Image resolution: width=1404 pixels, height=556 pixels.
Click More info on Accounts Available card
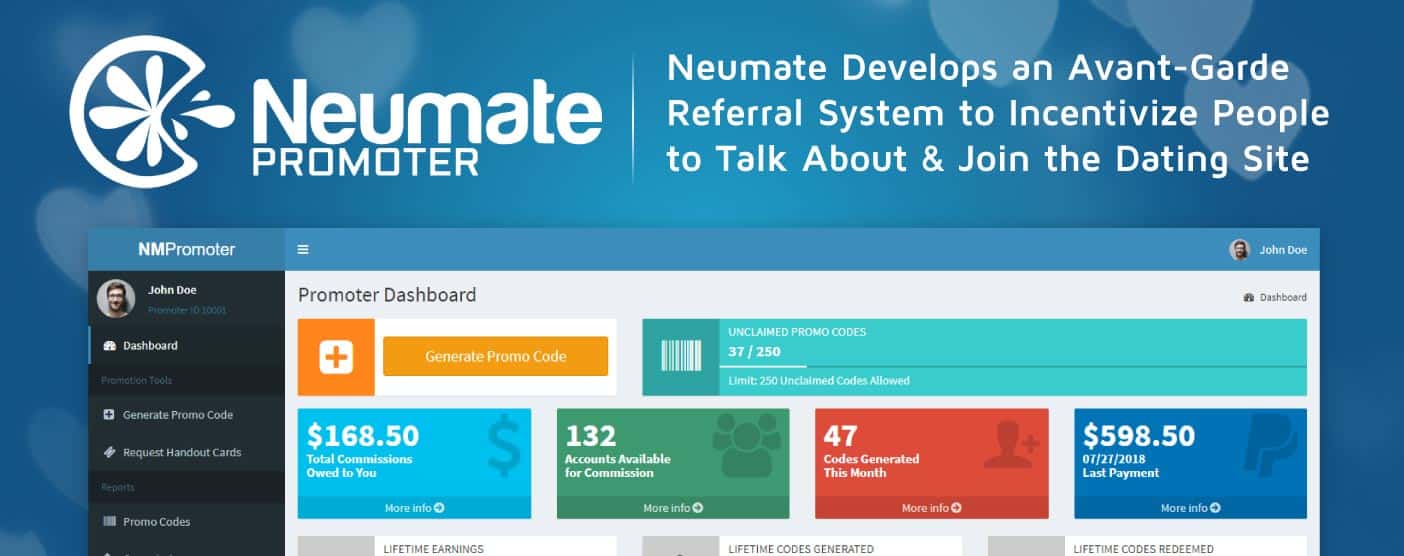click(x=673, y=508)
